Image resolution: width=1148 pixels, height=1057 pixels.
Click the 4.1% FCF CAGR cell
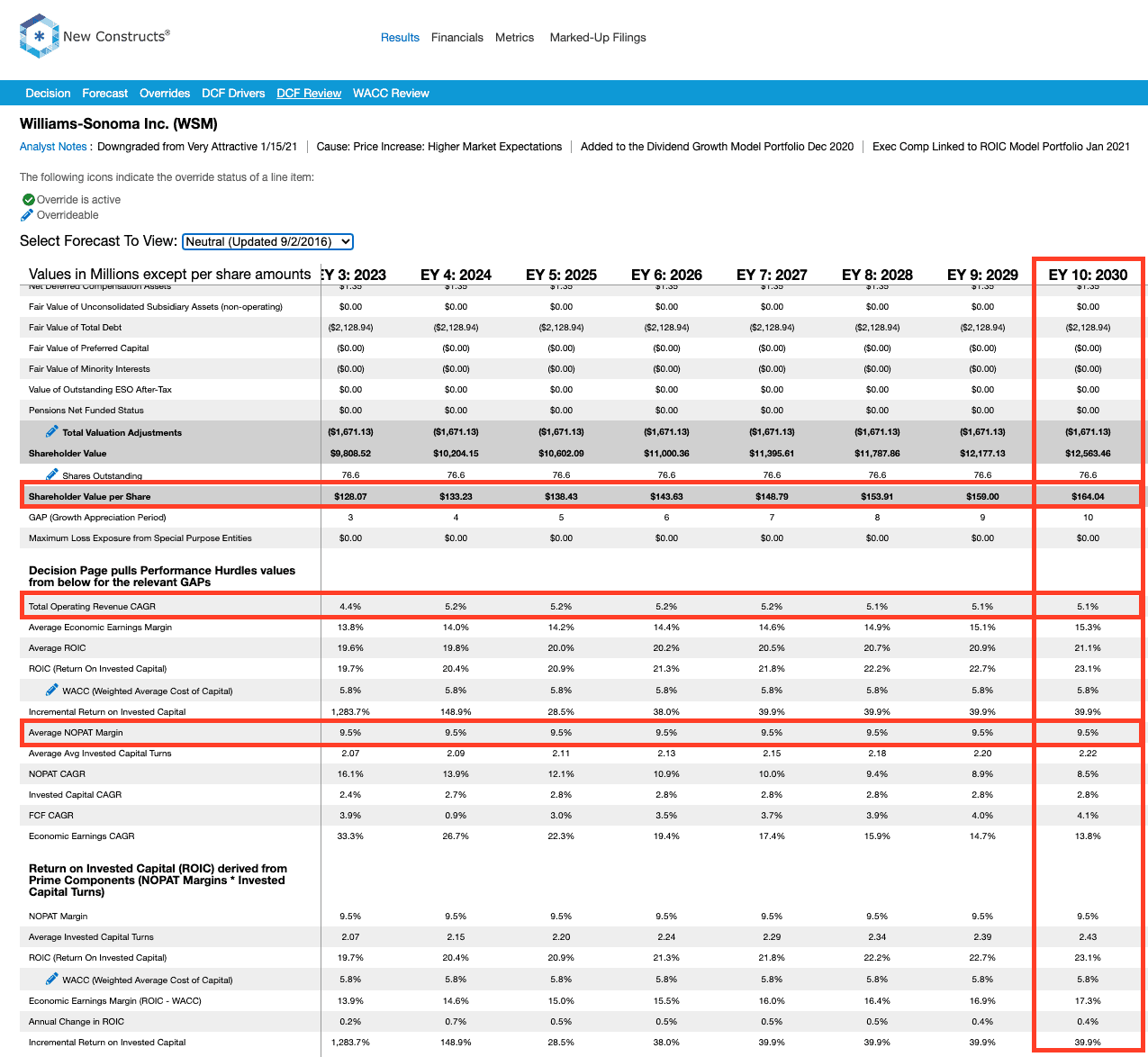click(1088, 816)
